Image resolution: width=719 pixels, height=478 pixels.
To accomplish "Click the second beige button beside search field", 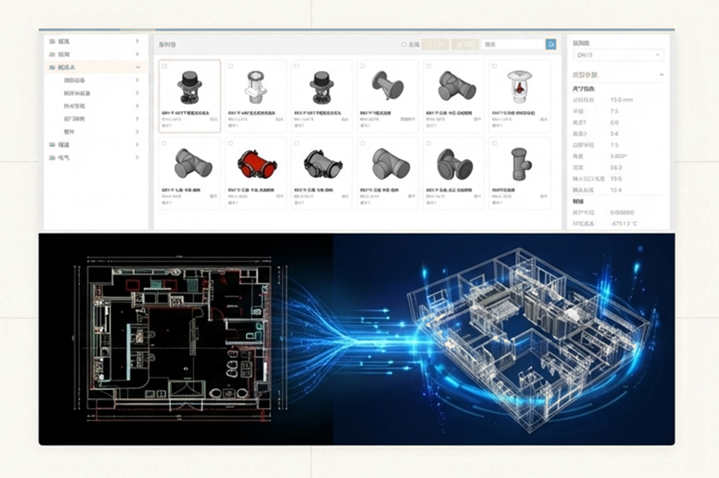I will pyautogui.click(x=464, y=44).
